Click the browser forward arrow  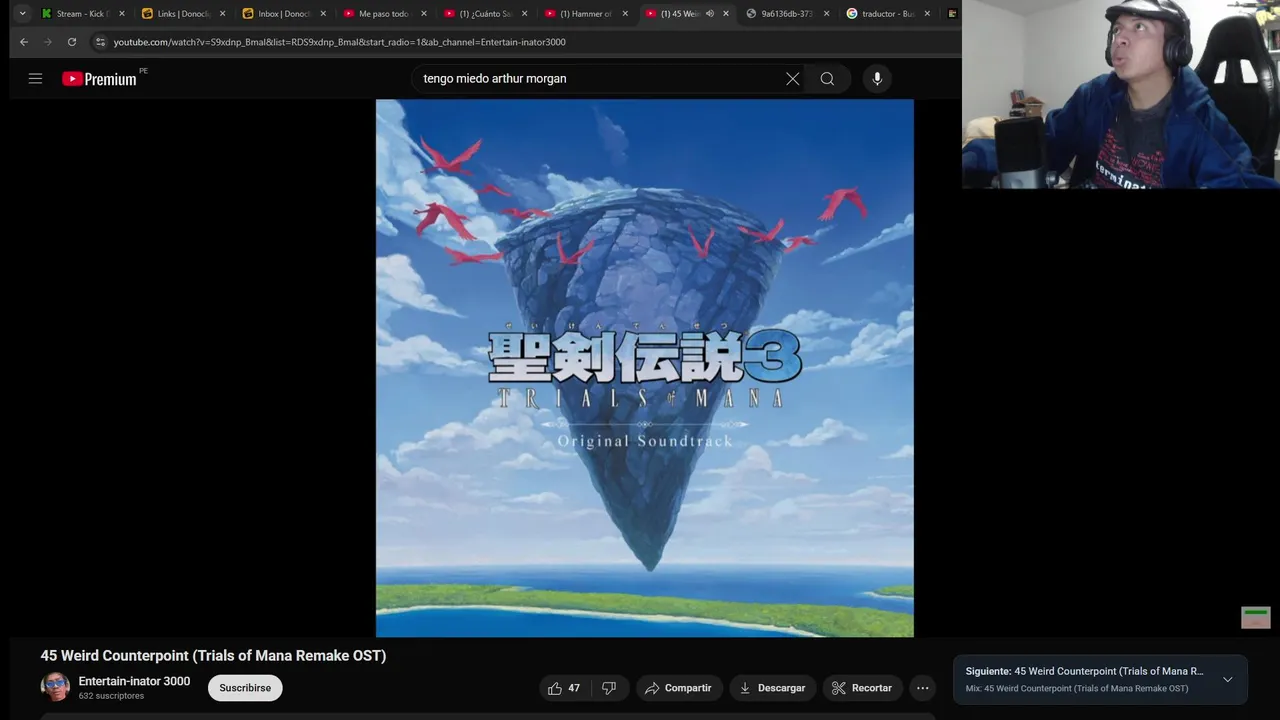click(x=48, y=42)
